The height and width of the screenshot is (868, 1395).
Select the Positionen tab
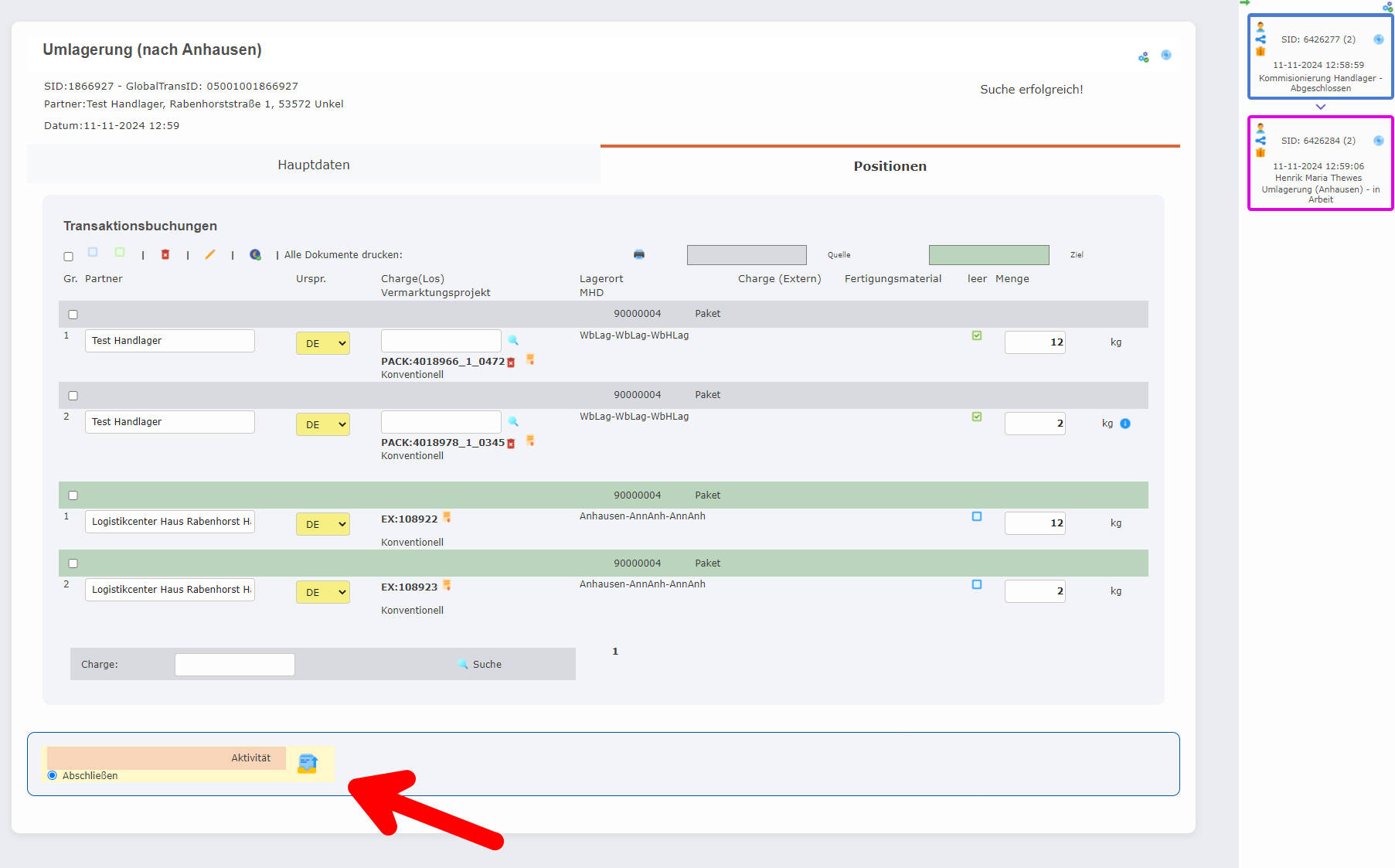pos(890,166)
